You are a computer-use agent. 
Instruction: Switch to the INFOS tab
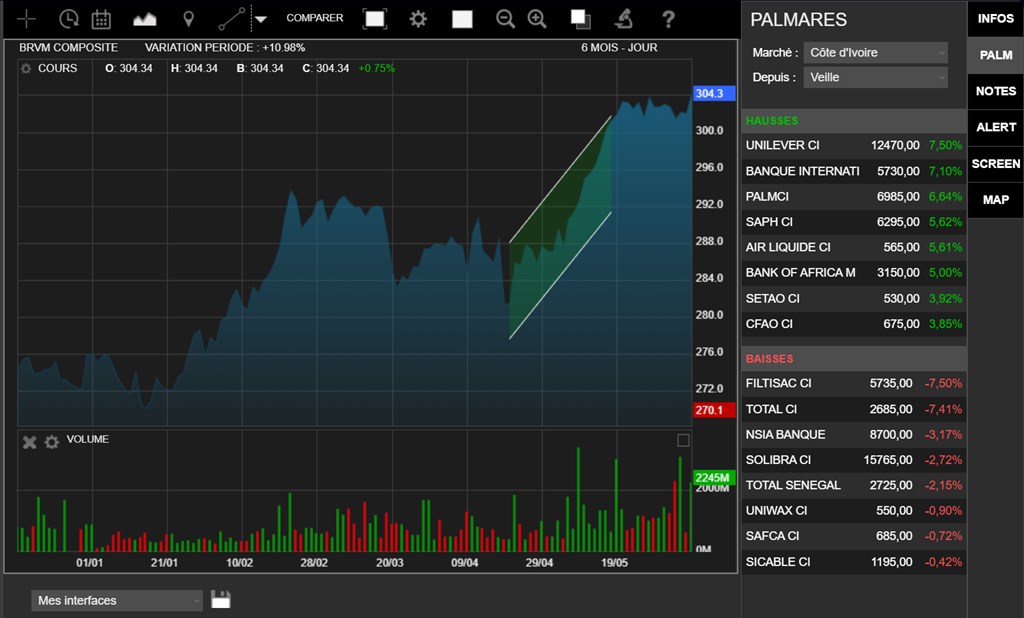(x=995, y=19)
